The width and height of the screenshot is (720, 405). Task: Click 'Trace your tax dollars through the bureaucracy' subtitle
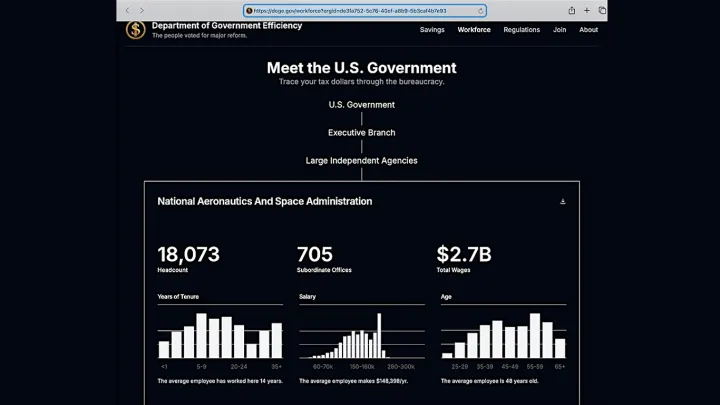click(x=362, y=82)
